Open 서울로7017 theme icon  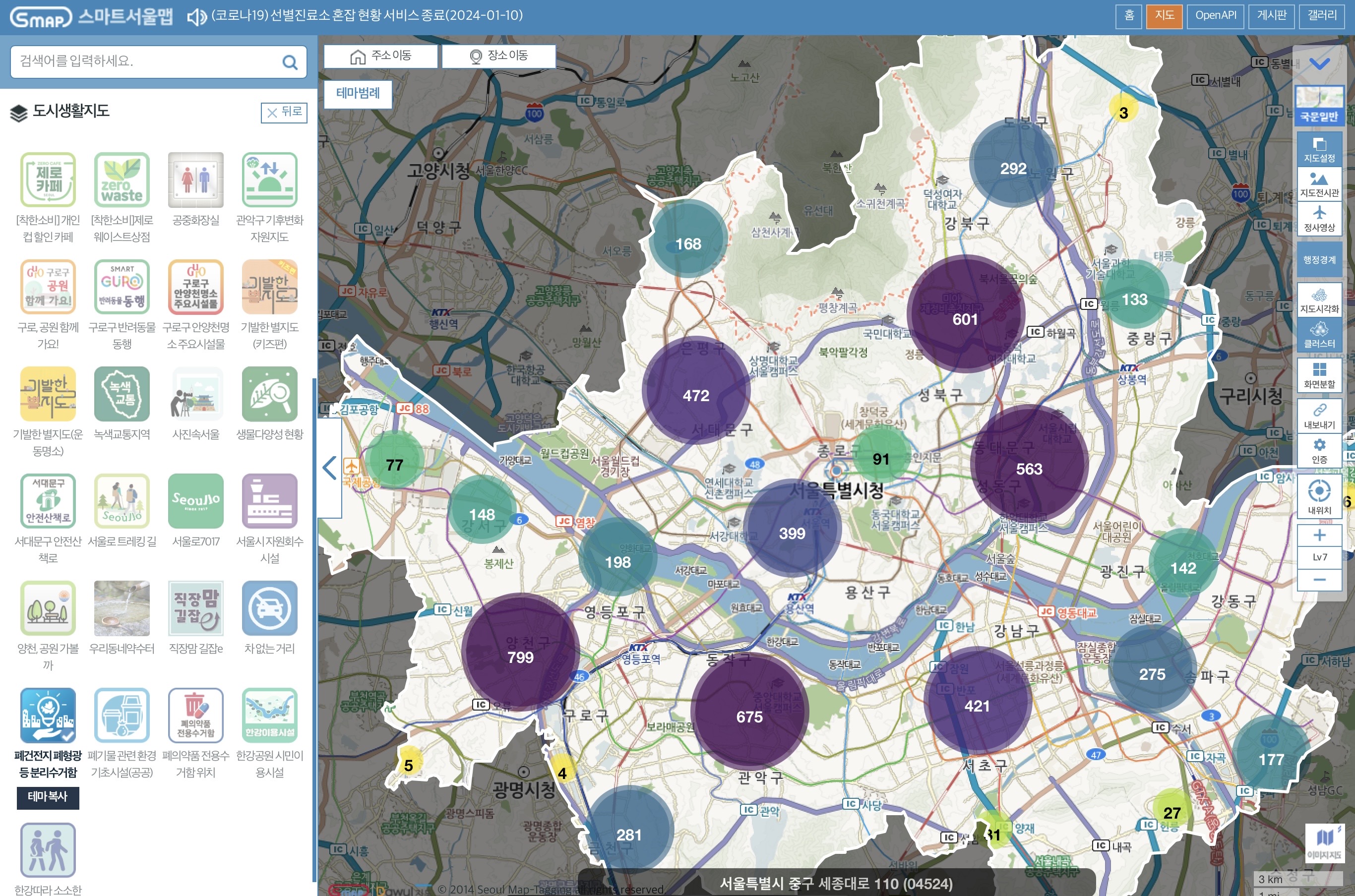[195, 501]
